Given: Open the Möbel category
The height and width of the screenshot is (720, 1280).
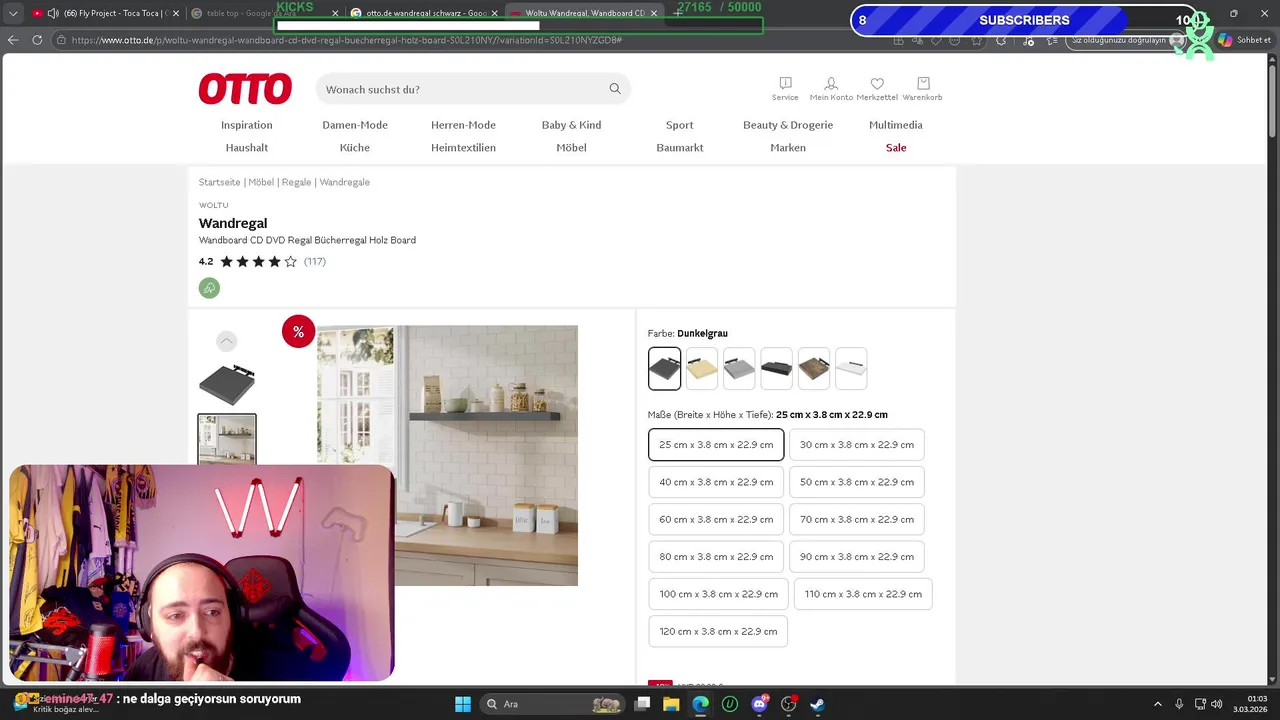Looking at the screenshot, I should (x=571, y=148).
